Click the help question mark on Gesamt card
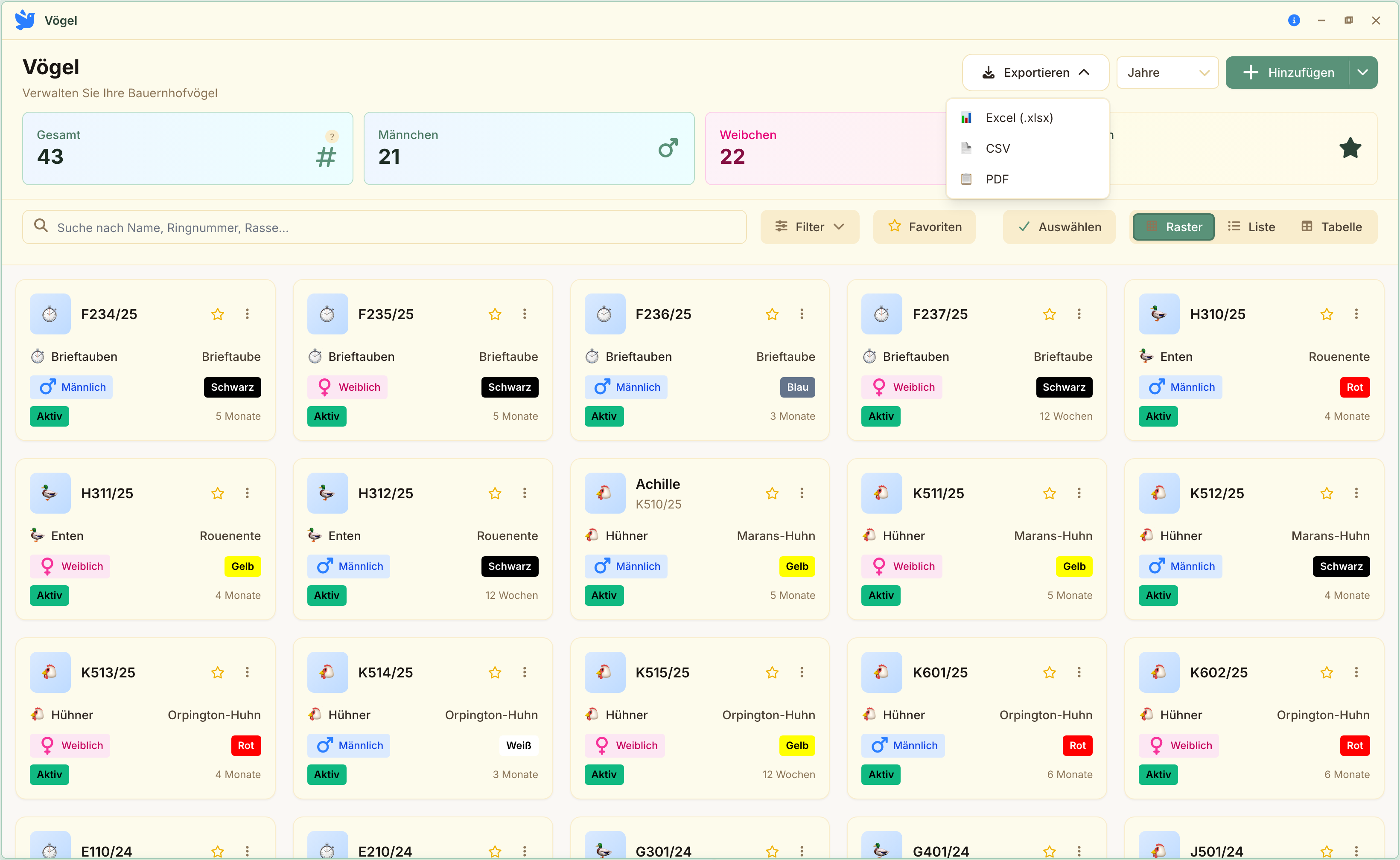Image resolution: width=1400 pixels, height=860 pixels. pos(332,137)
